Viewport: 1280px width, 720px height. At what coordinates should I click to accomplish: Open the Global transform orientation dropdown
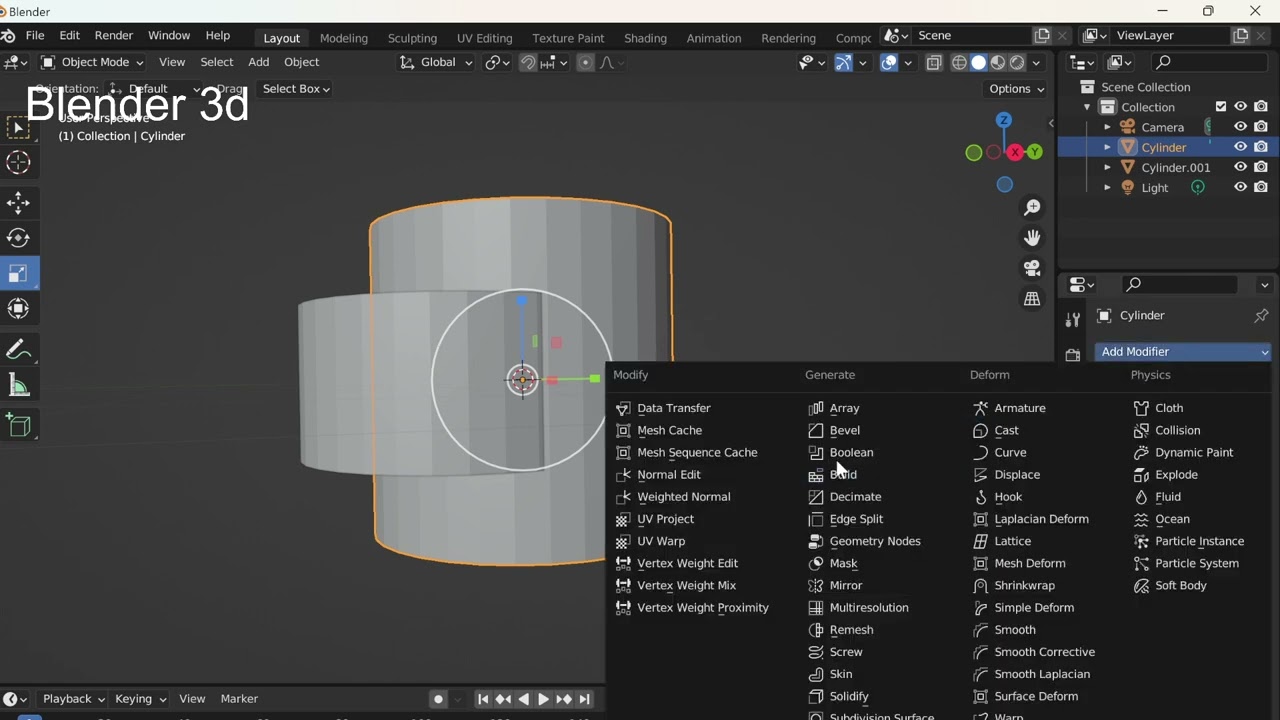(436, 62)
